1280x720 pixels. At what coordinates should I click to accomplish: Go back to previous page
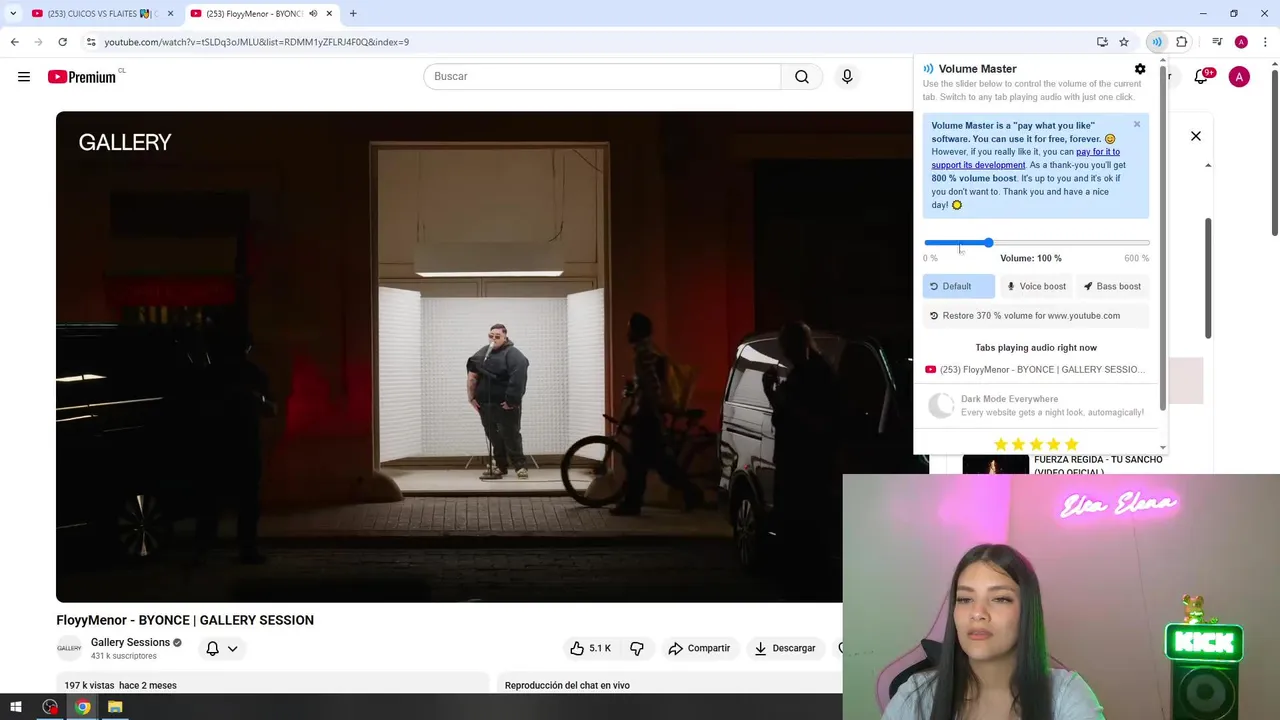click(14, 42)
